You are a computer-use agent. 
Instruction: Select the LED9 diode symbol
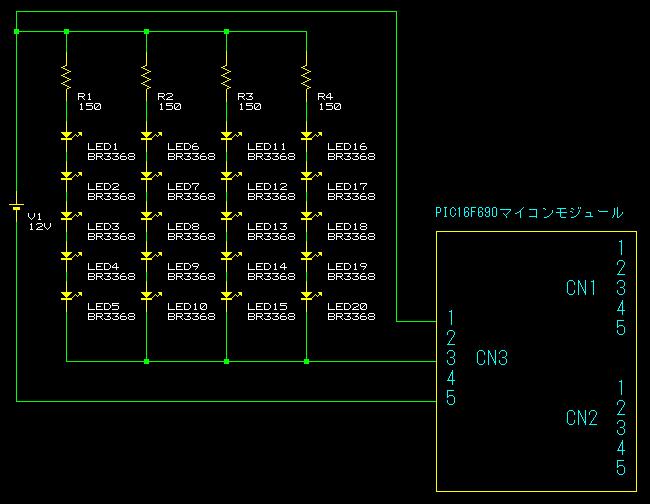(150, 256)
